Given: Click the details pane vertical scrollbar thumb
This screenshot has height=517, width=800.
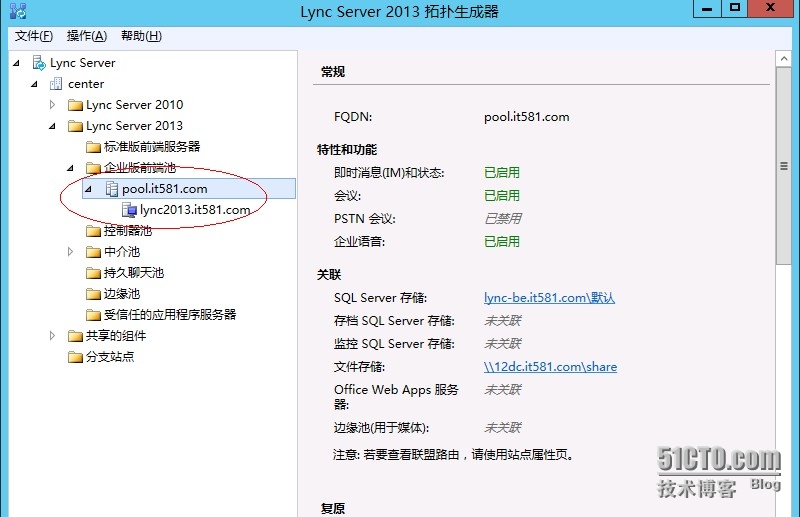Looking at the screenshot, I should [784, 166].
